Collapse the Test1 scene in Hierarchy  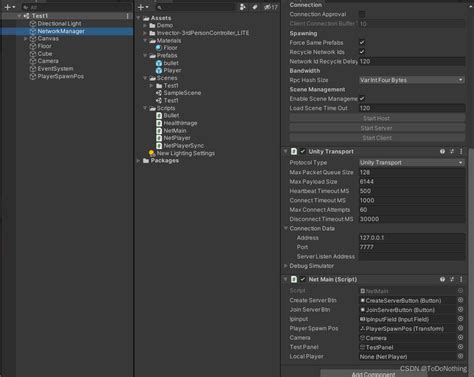click(19, 16)
